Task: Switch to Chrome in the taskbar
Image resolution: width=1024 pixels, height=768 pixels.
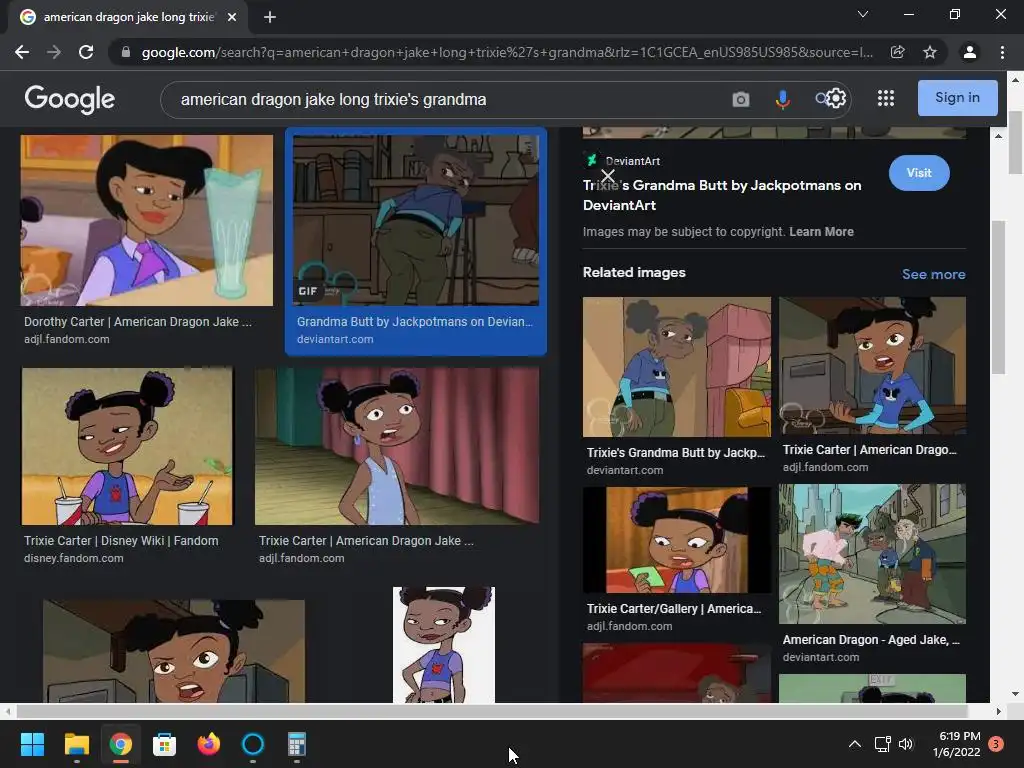Action: [121, 744]
